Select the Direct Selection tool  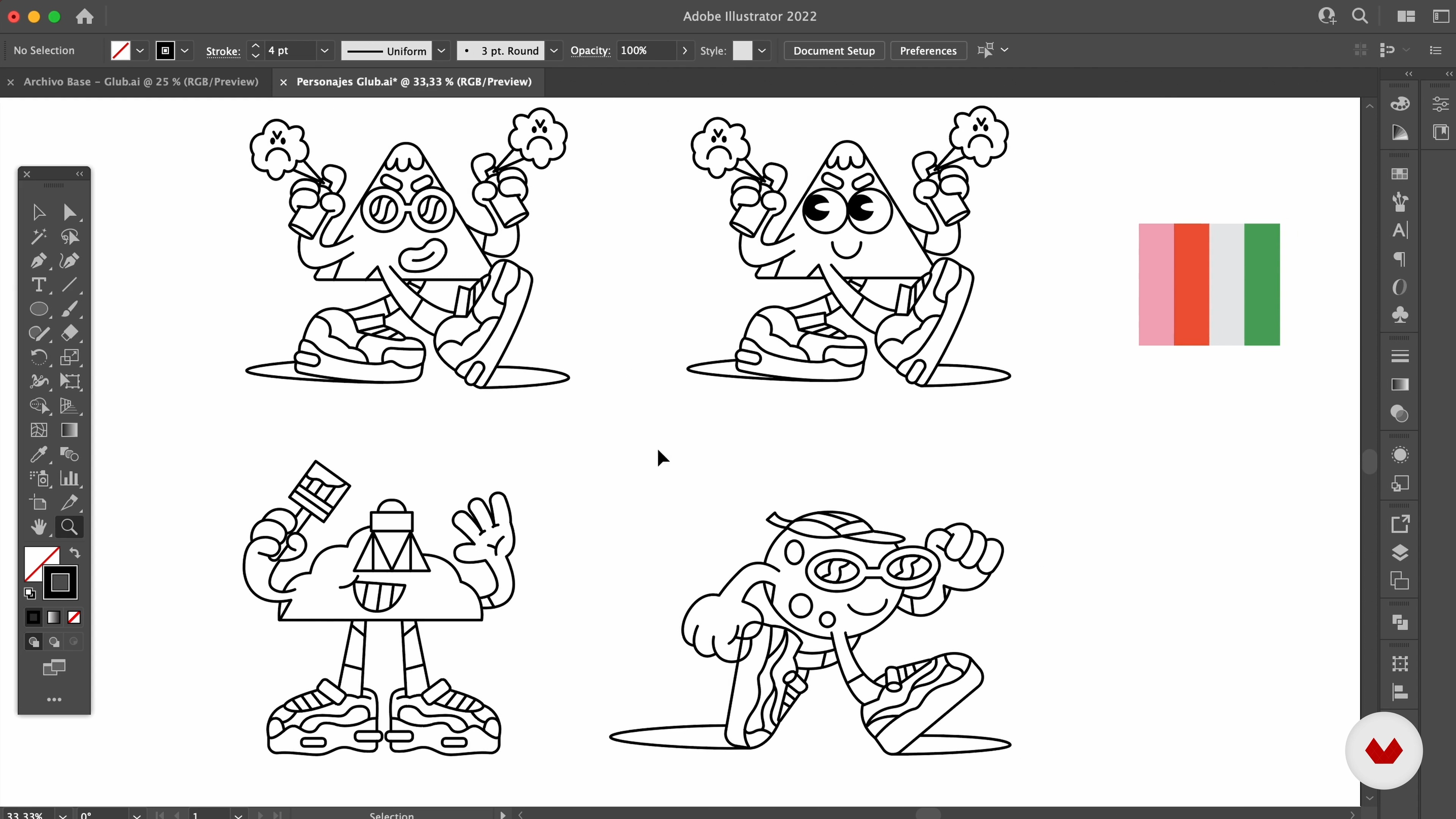point(69,212)
